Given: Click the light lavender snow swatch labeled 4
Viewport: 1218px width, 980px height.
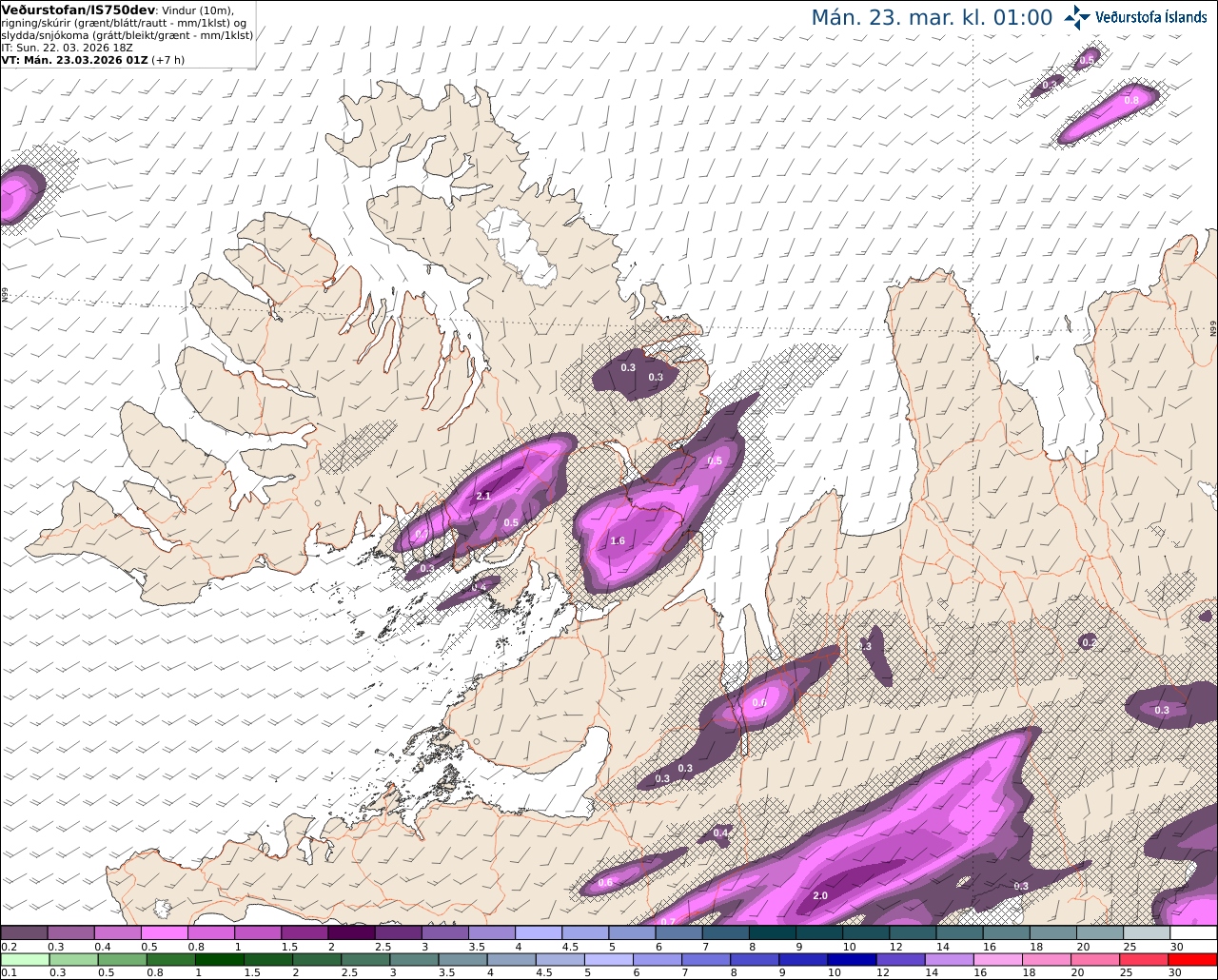Looking at the screenshot, I should [539, 933].
